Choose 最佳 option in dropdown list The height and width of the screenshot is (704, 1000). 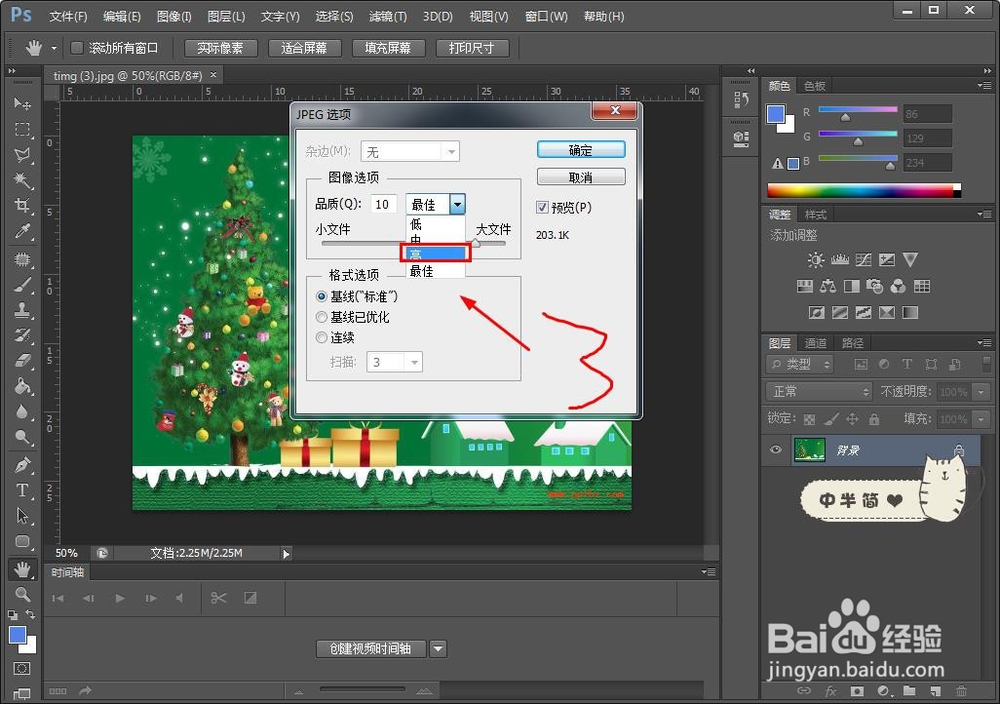click(435, 271)
